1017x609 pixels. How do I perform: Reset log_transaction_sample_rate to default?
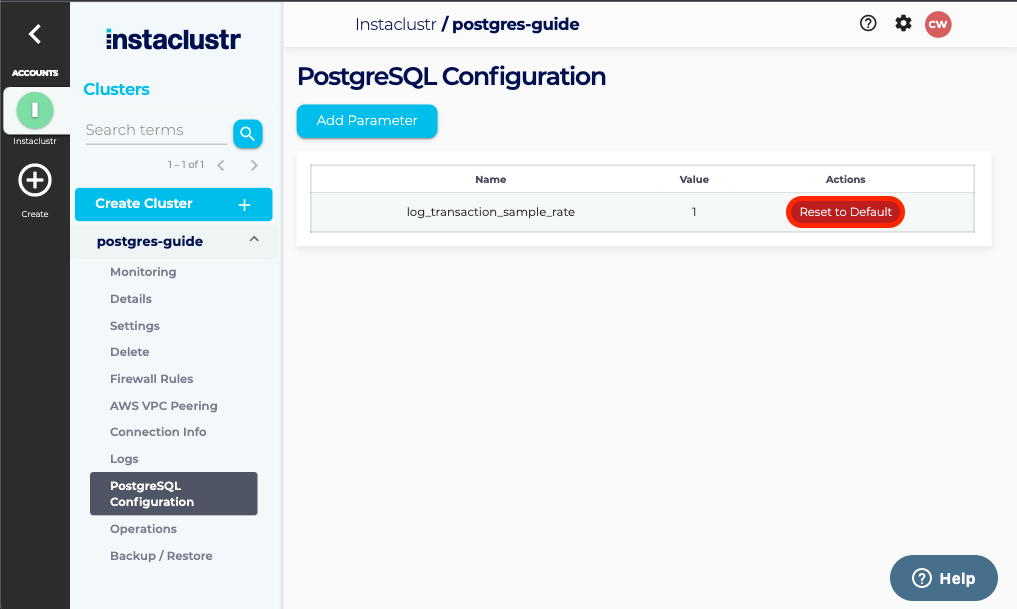coord(845,212)
